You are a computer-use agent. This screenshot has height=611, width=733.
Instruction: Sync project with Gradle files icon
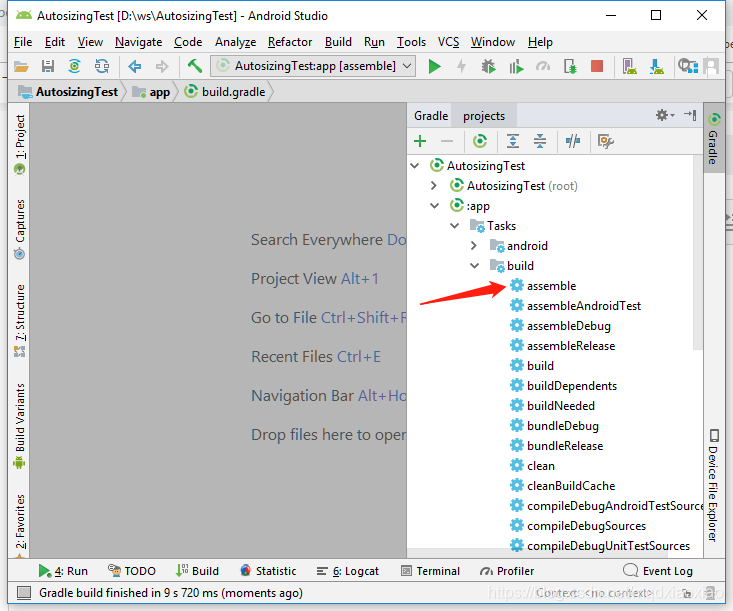point(75,66)
